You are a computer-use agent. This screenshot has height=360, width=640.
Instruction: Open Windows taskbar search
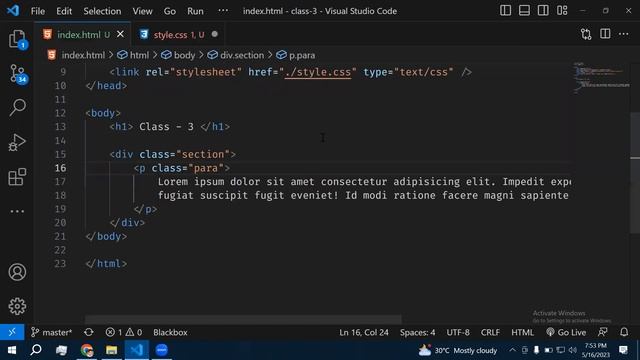pos(36,350)
